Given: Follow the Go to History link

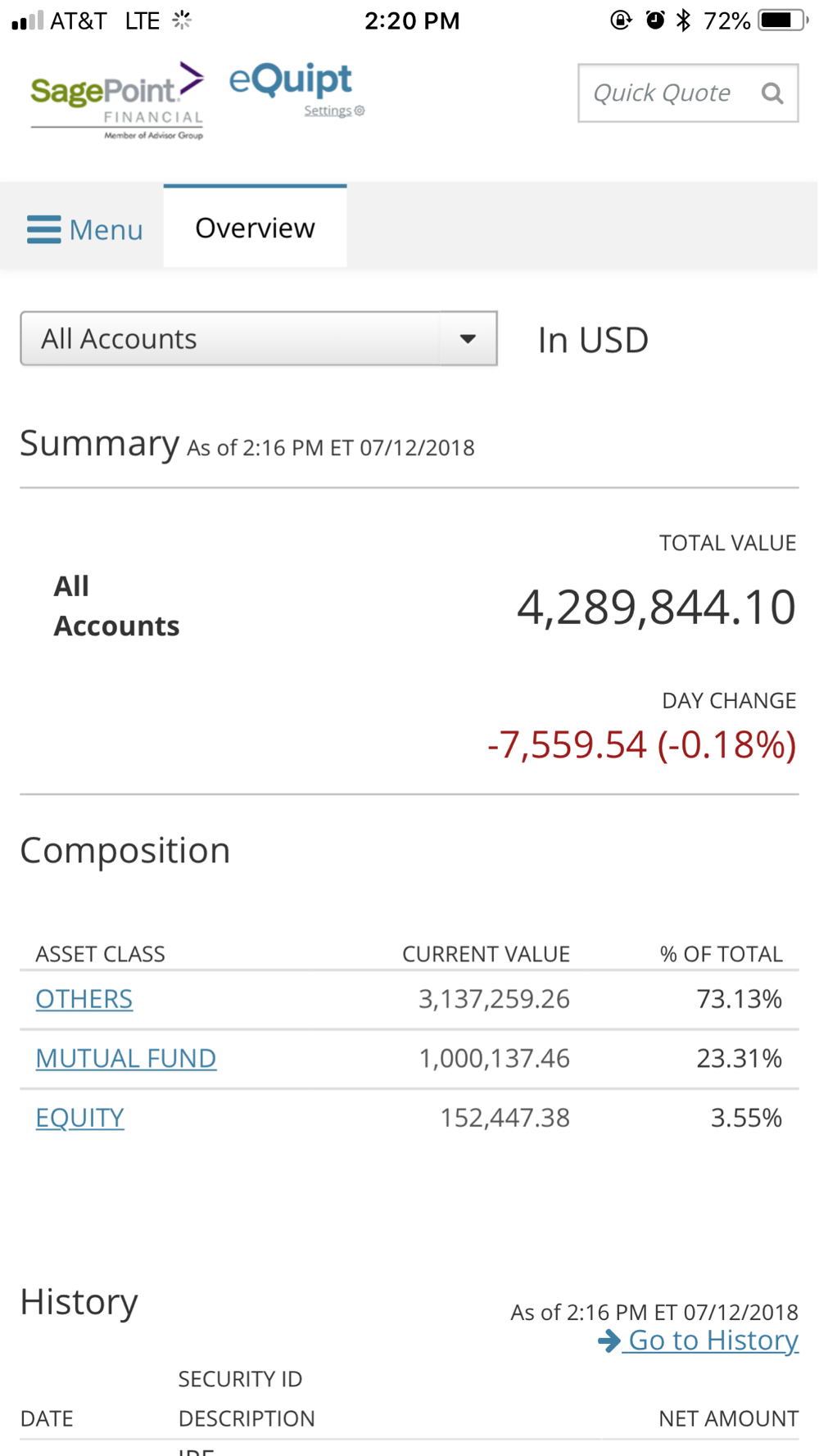Looking at the screenshot, I should tap(713, 1341).
